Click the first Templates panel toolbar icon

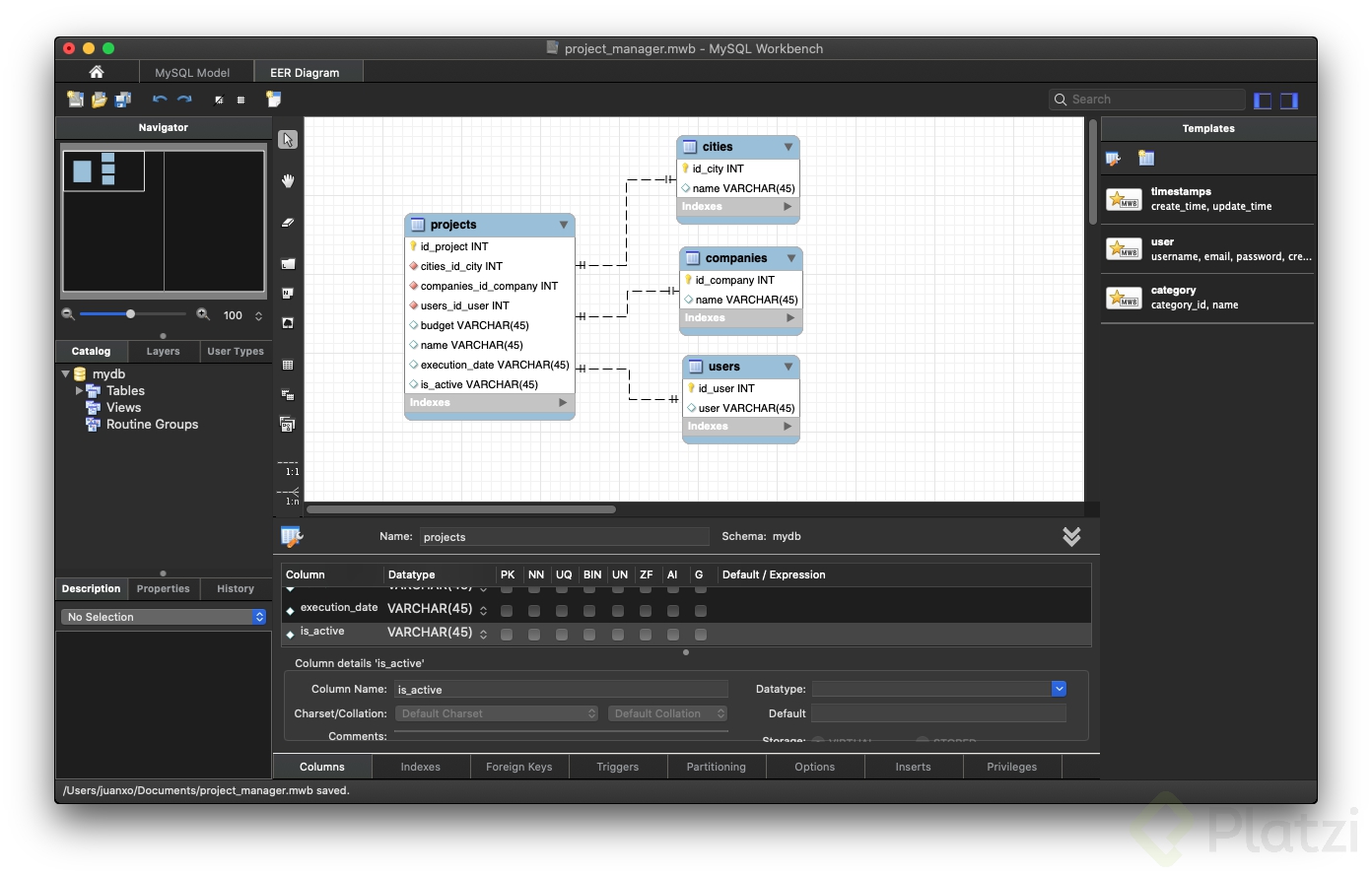1114,158
